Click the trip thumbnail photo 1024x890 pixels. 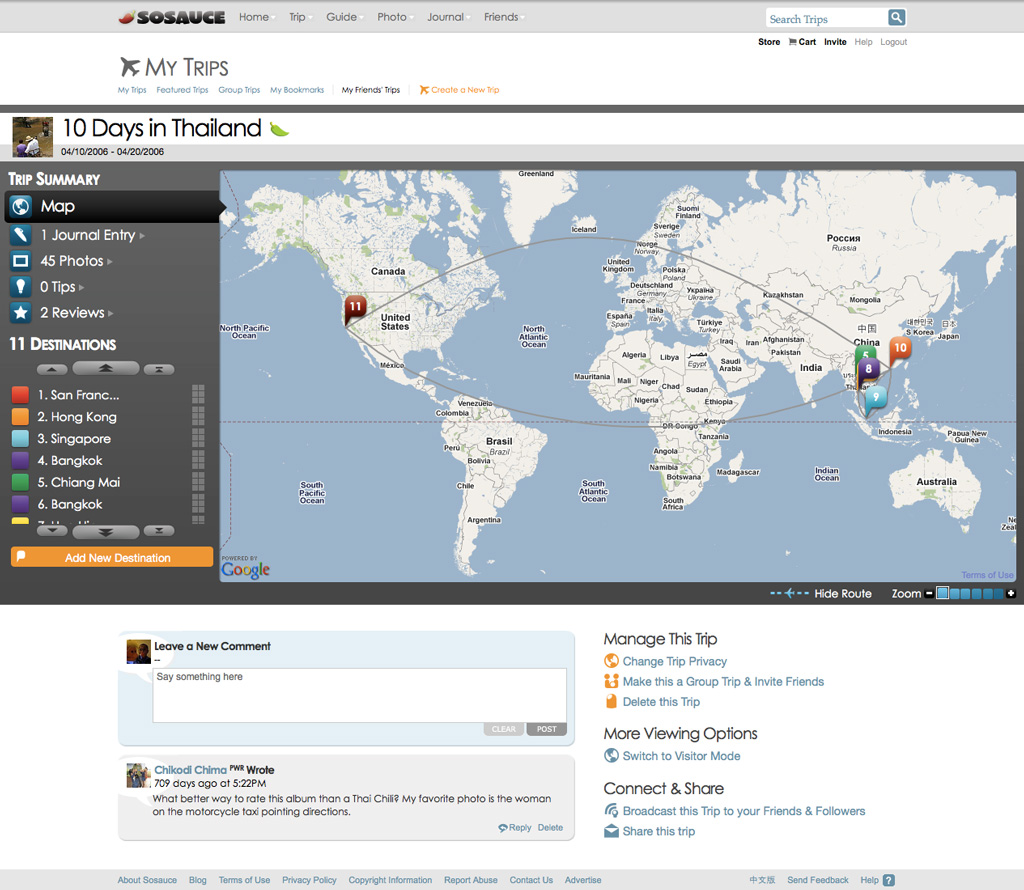[x=33, y=137]
